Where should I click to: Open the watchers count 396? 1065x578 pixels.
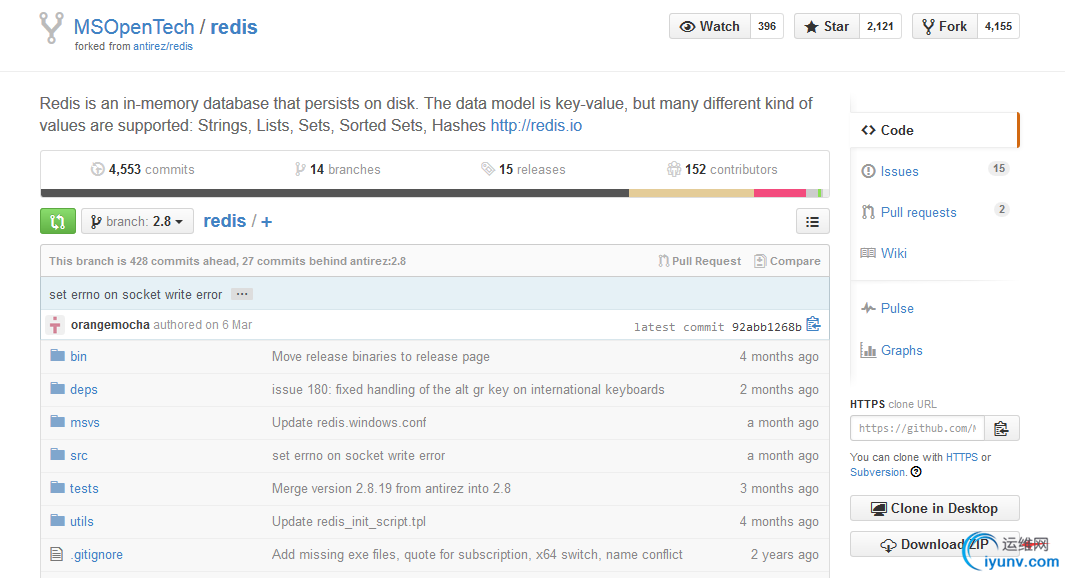coord(767,26)
